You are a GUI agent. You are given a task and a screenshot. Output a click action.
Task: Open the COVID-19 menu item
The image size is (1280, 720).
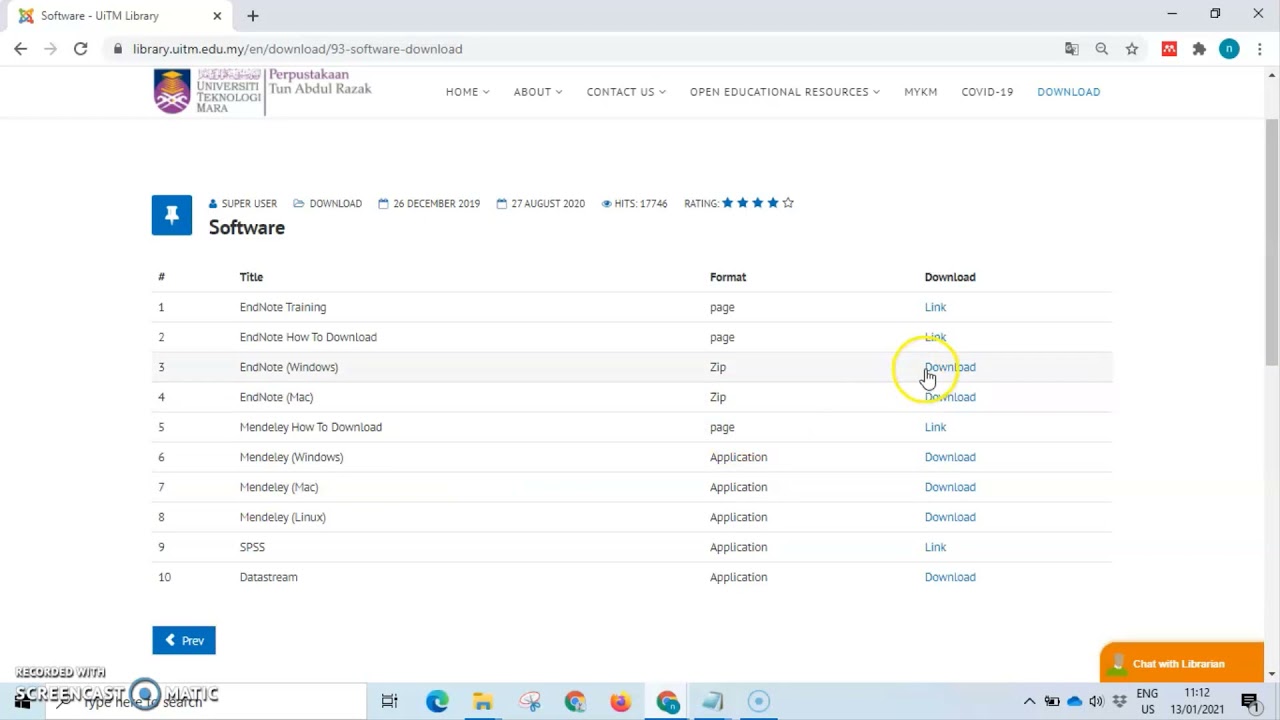click(987, 92)
